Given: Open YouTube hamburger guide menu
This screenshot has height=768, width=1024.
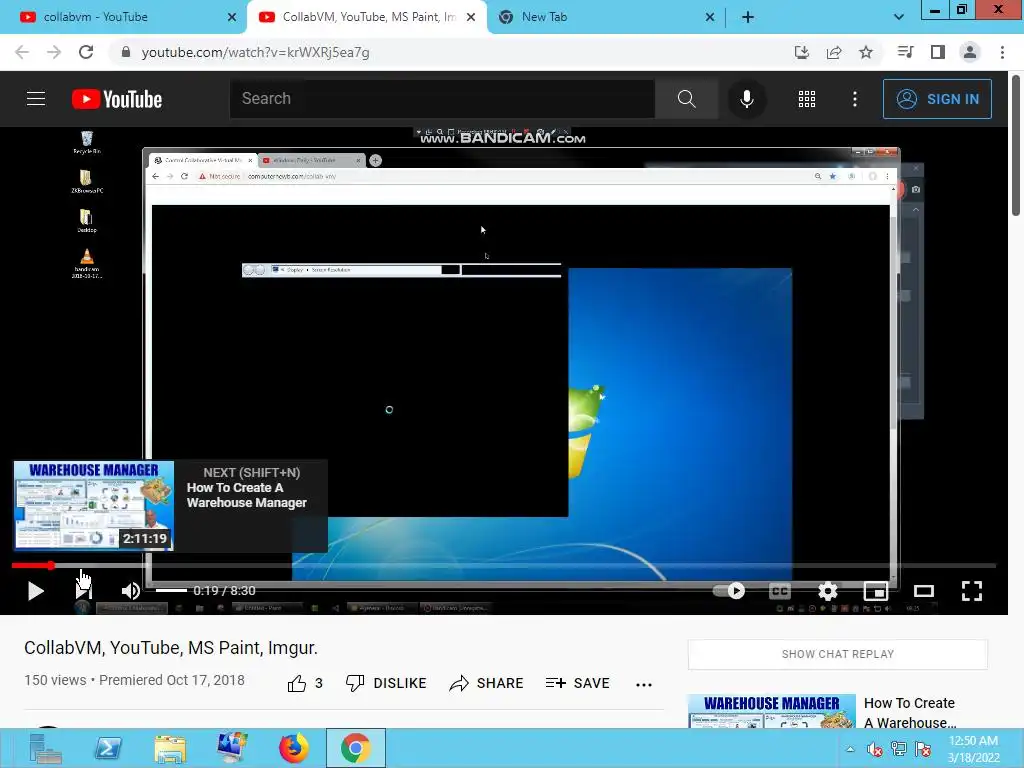Looking at the screenshot, I should click(36, 99).
